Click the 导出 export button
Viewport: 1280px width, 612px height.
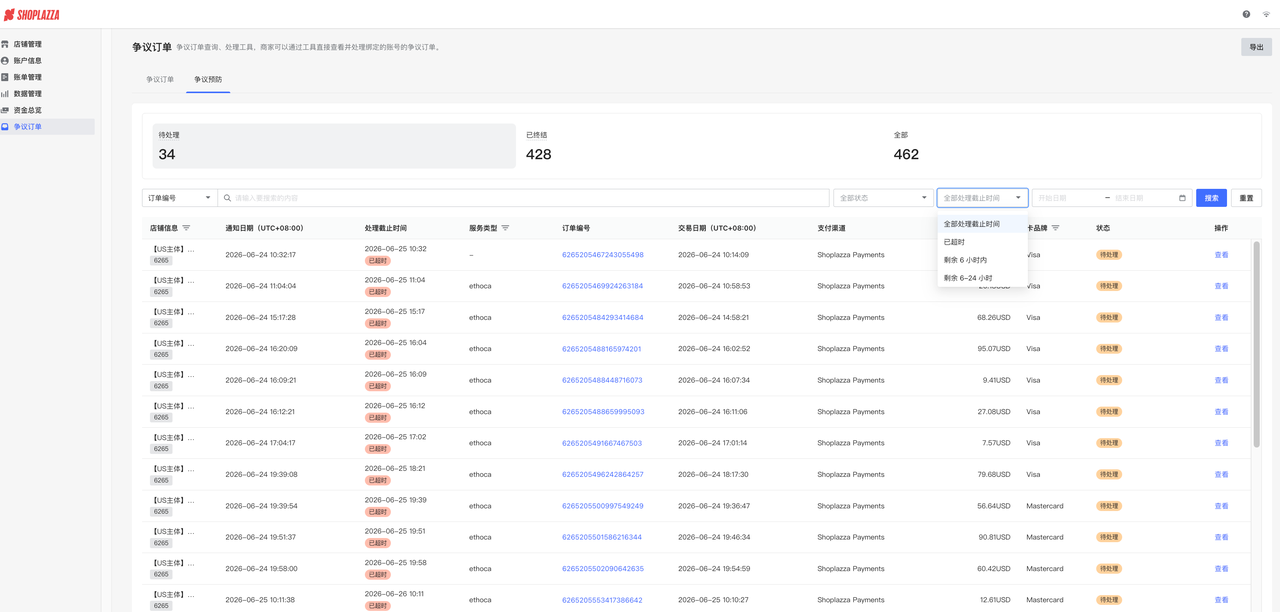click(1256, 47)
